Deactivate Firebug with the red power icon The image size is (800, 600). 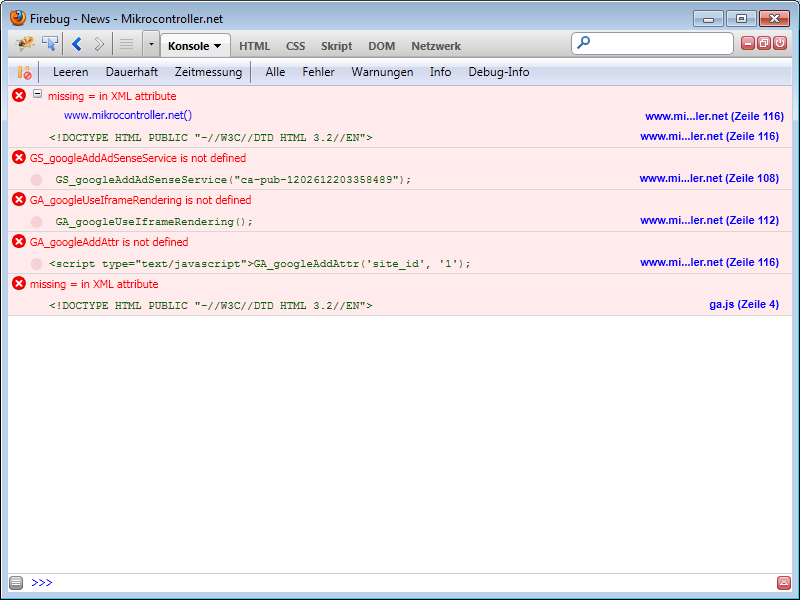pos(780,43)
